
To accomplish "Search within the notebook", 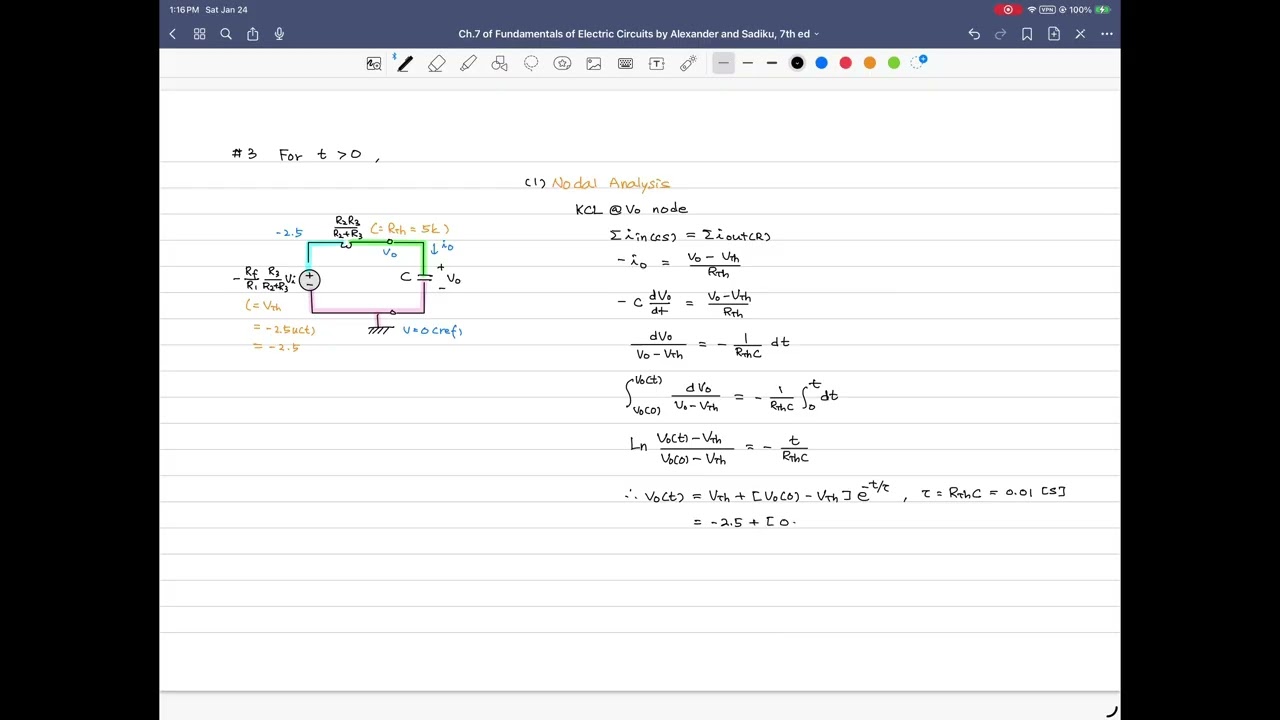I will coord(226,34).
